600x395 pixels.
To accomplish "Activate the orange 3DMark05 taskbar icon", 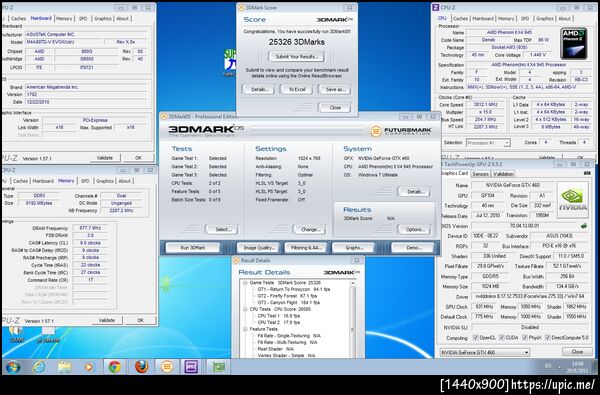I will pyautogui.click(x=167, y=367).
